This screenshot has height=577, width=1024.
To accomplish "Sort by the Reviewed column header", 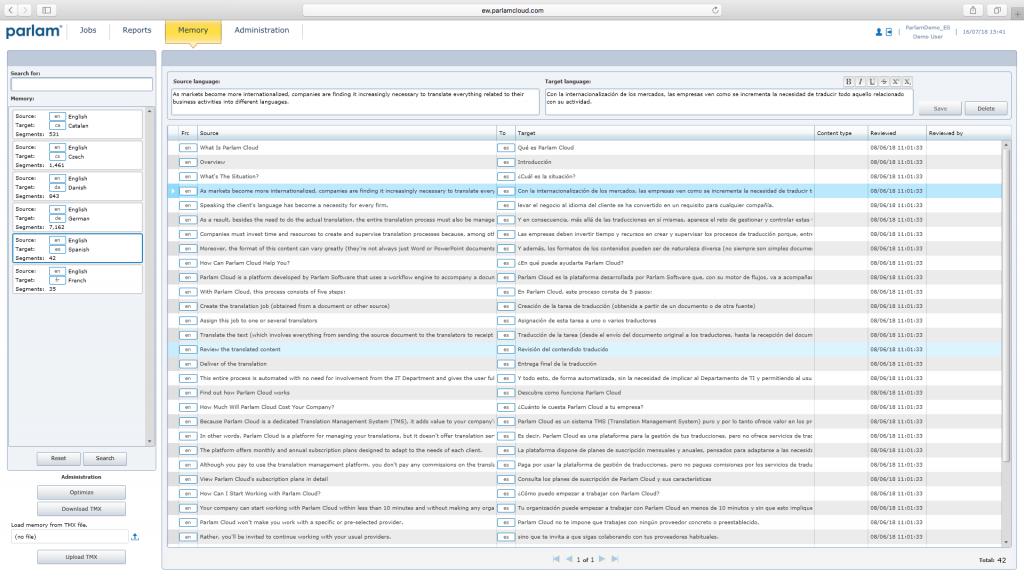I will (897, 133).
